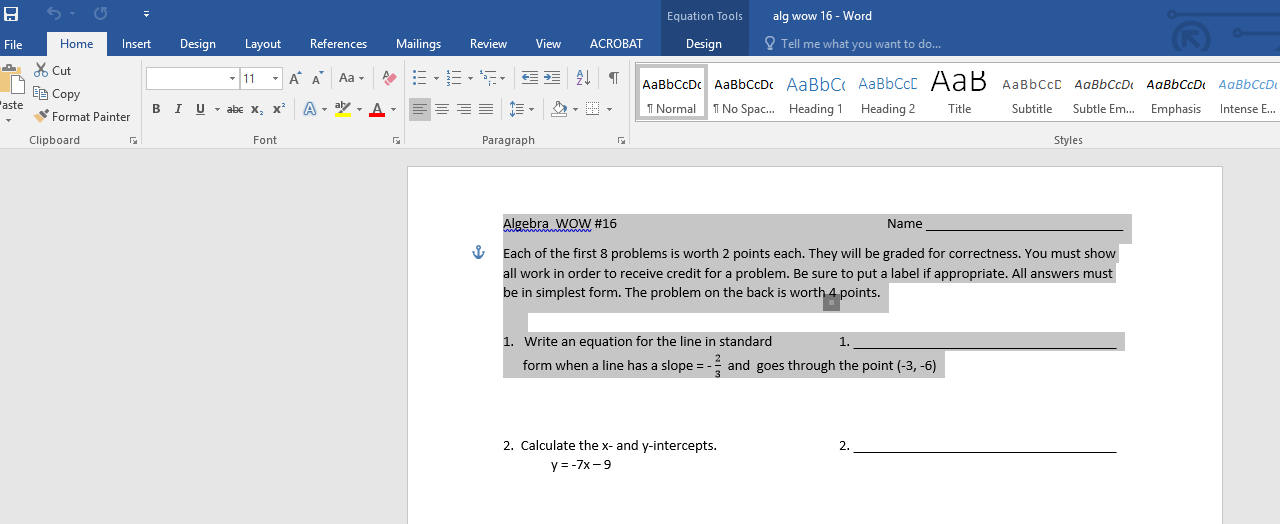Viewport: 1280px width, 524px height.
Task: Click Sort A-Z icon
Action: pos(584,78)
